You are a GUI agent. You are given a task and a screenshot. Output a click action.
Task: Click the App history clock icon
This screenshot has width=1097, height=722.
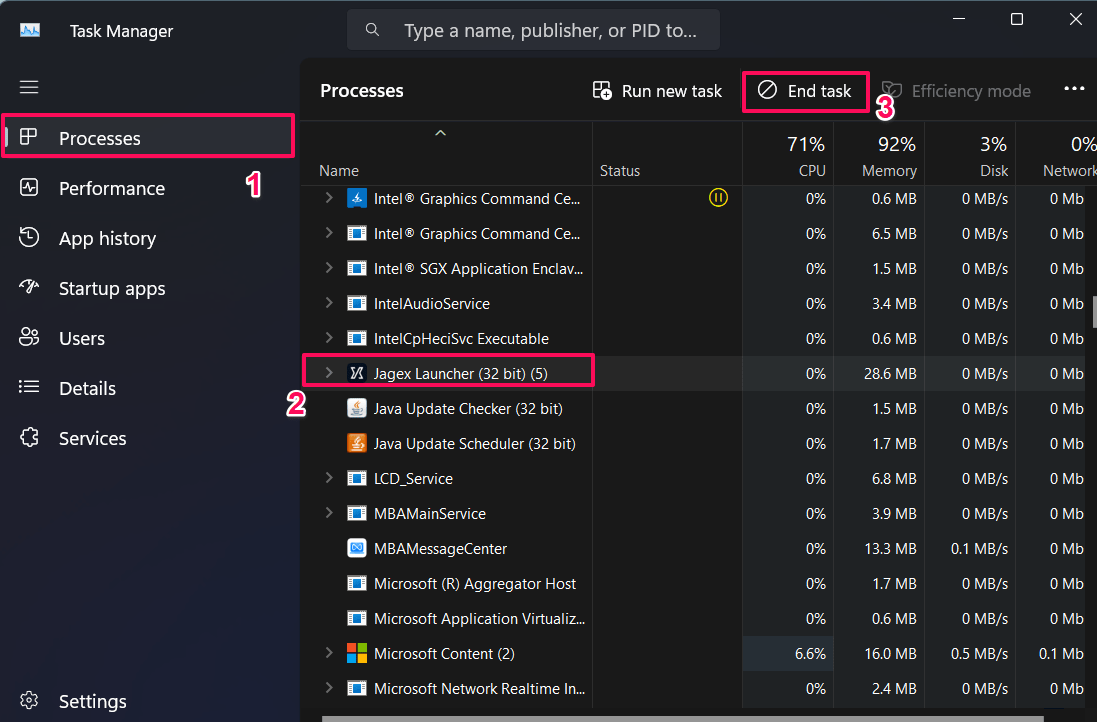click(29, 237)
